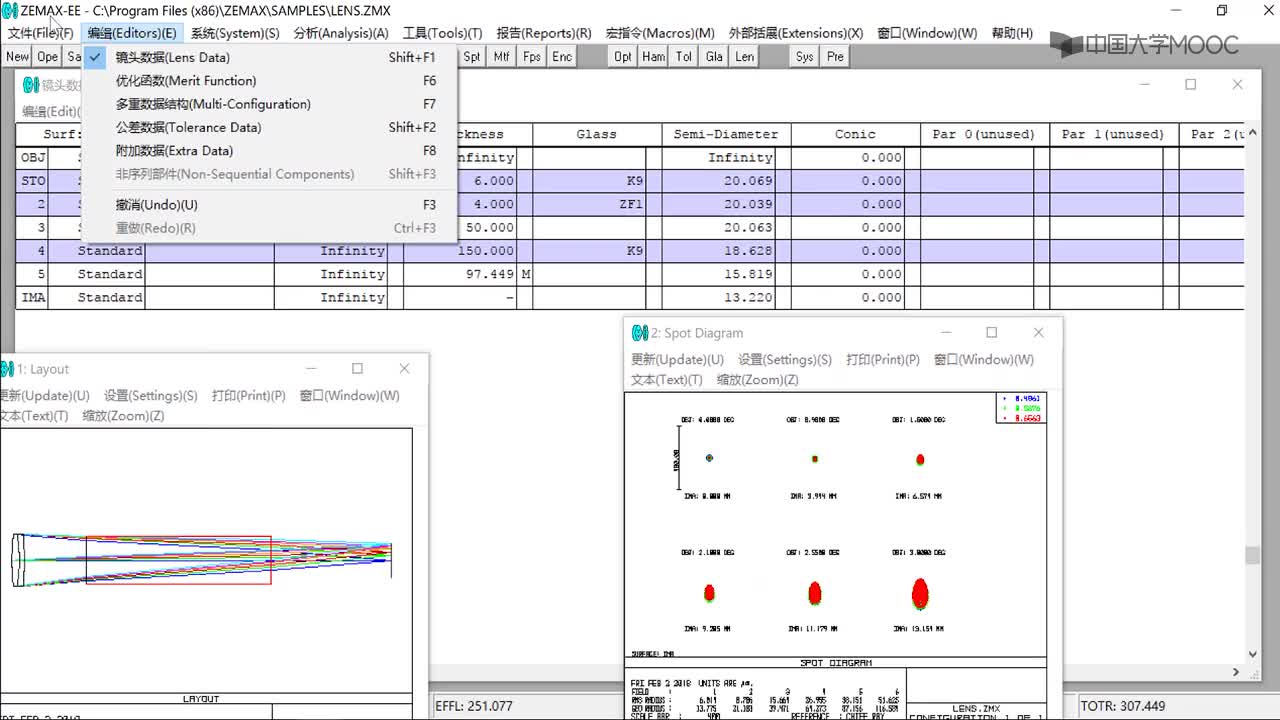This screenshot has height=720, width=1280.
Task: Open Window menu in the Layout window
Action: [x=350, y=396]
